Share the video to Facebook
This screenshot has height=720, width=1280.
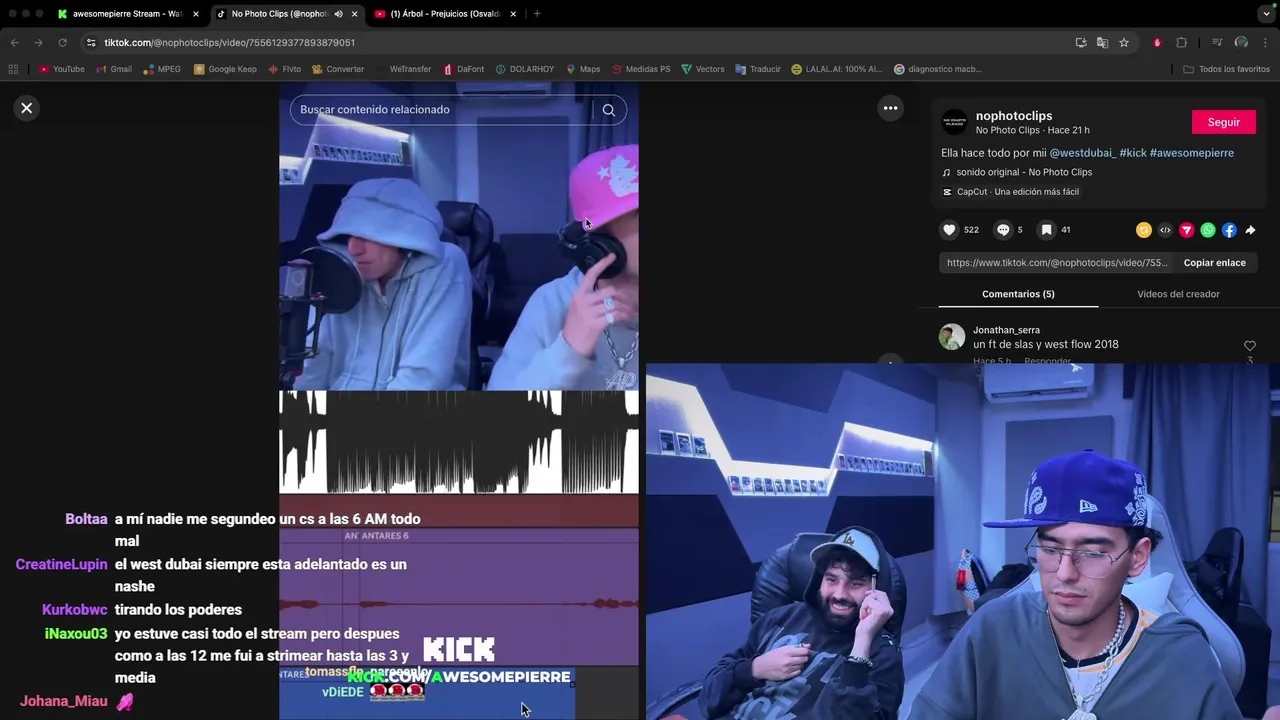pos(1229,230)
